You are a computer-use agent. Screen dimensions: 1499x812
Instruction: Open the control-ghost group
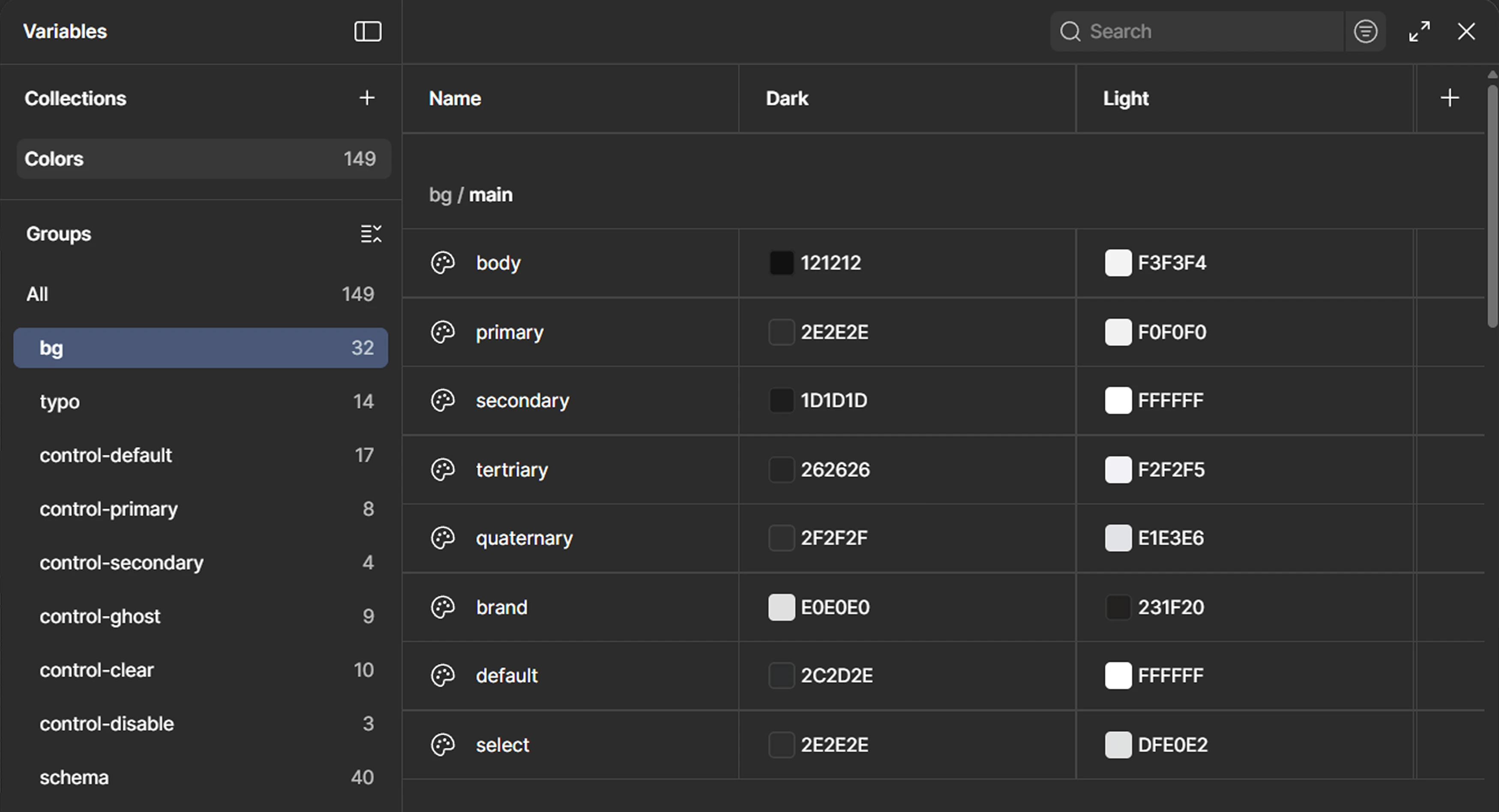click(201, 616)
